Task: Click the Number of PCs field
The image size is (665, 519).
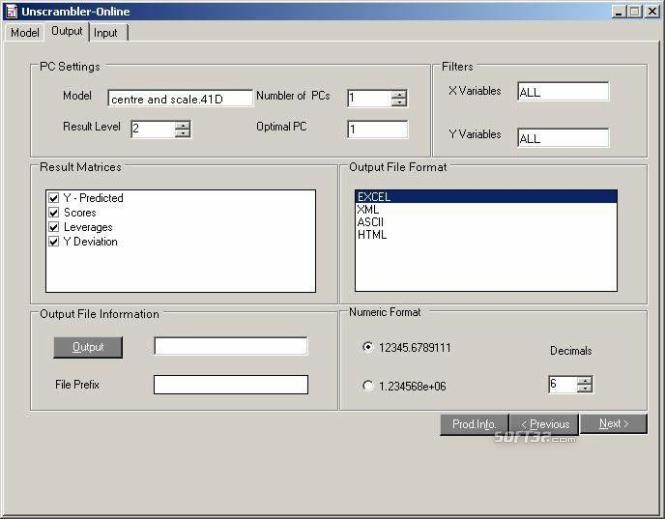Action: point(369,98)
